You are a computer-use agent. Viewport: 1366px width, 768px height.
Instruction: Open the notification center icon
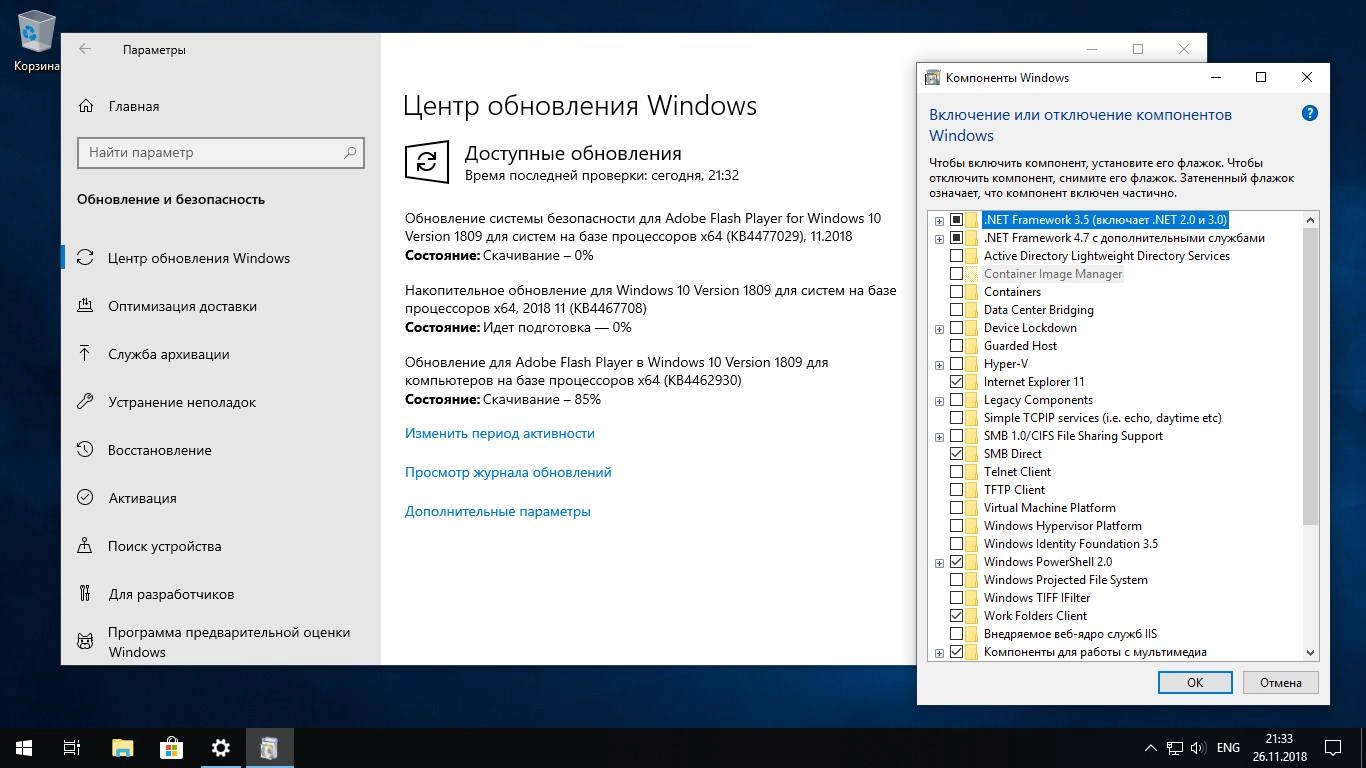tap(1333, 748)
